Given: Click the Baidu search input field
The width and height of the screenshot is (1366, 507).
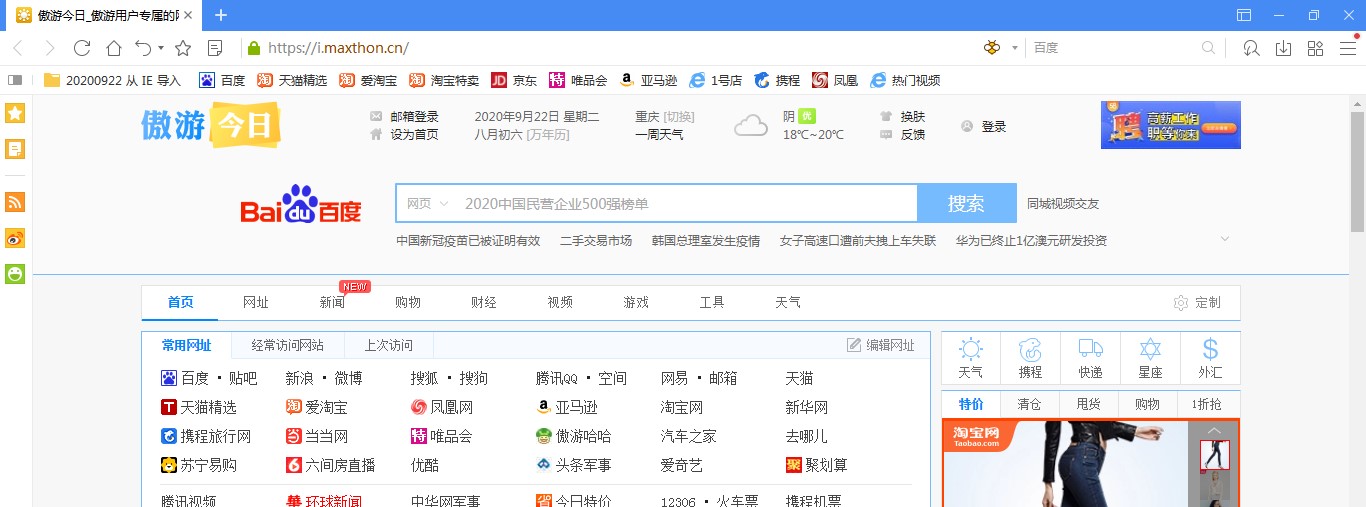Looking at the screenshot, I should pos(688,204).
